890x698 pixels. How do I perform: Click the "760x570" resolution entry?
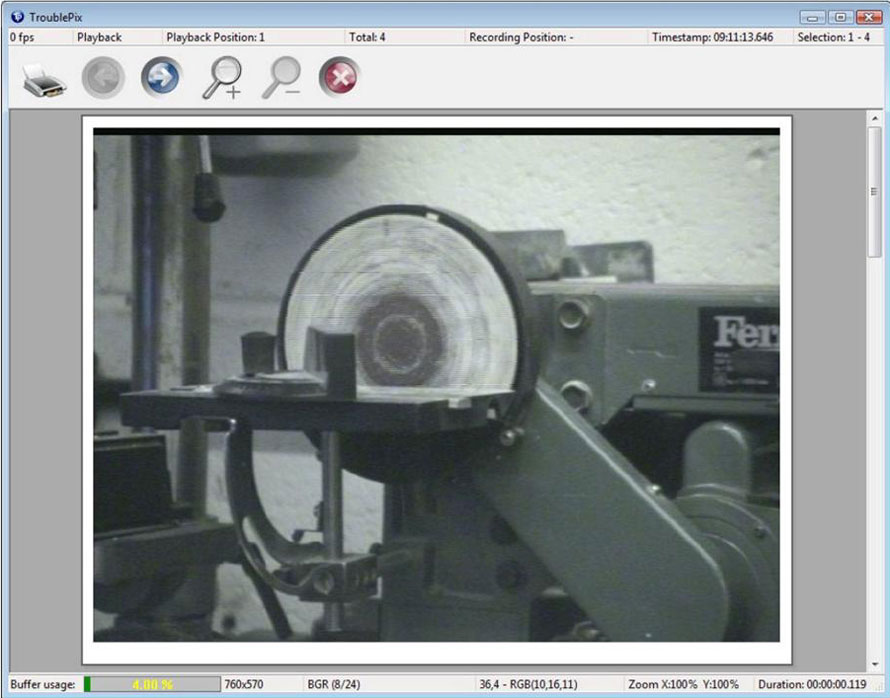click(x=244, y=684)
